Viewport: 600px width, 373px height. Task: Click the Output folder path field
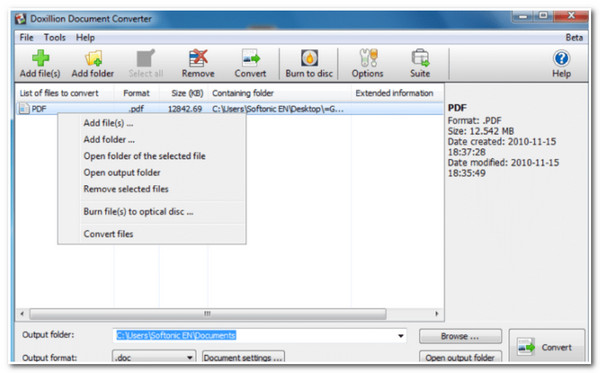pos(259,336)
